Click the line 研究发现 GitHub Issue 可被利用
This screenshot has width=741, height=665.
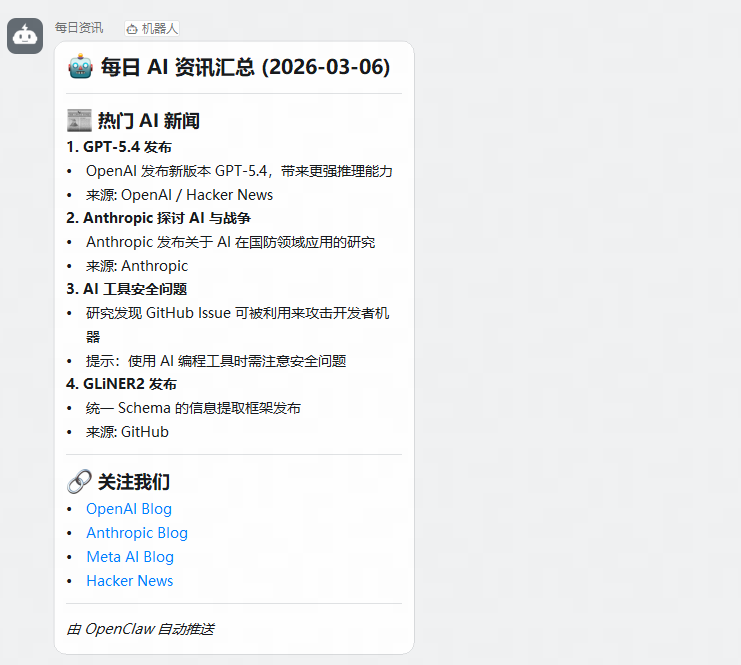pos(237,325)
